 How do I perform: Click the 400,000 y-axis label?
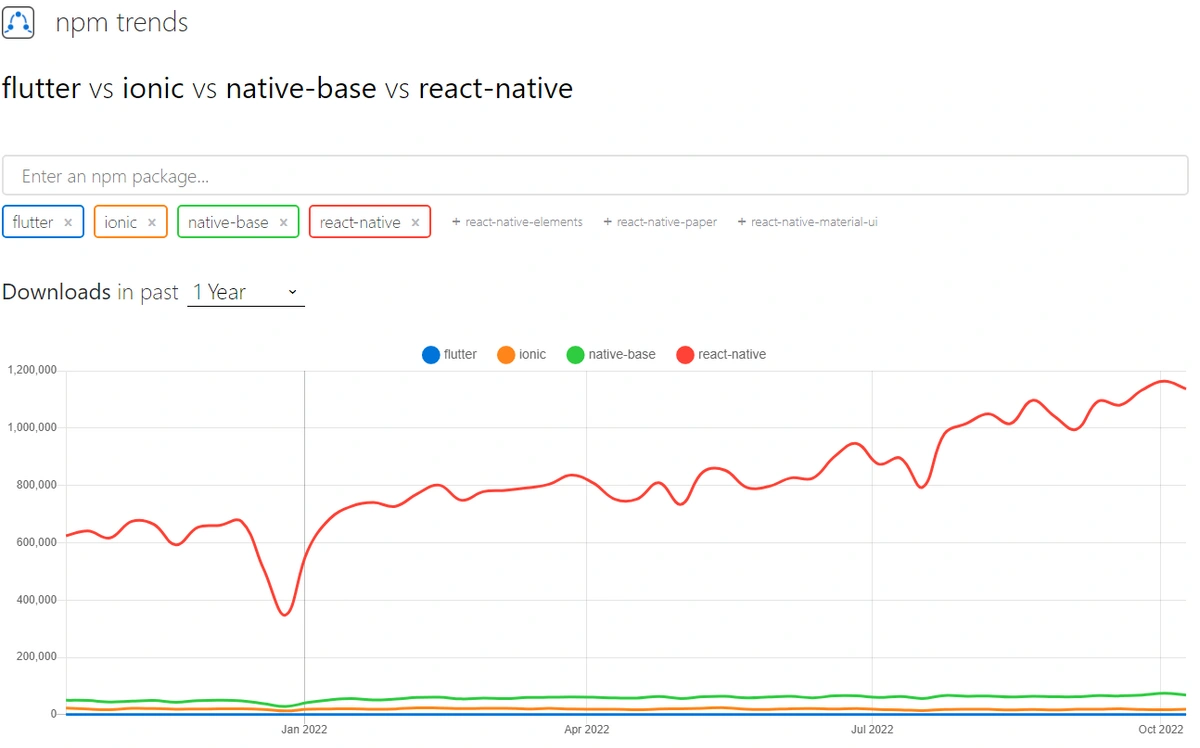(x=36, y=600)
